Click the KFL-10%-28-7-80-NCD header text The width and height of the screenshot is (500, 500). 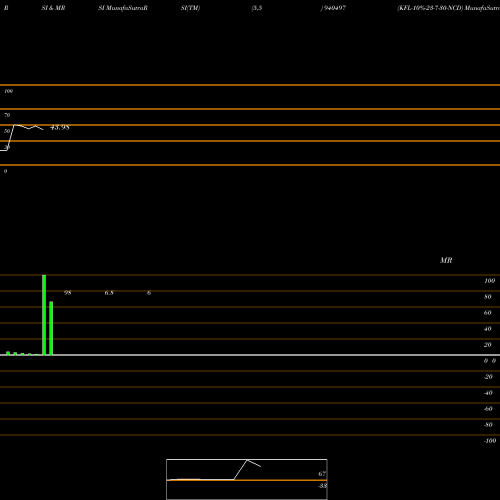430,8
